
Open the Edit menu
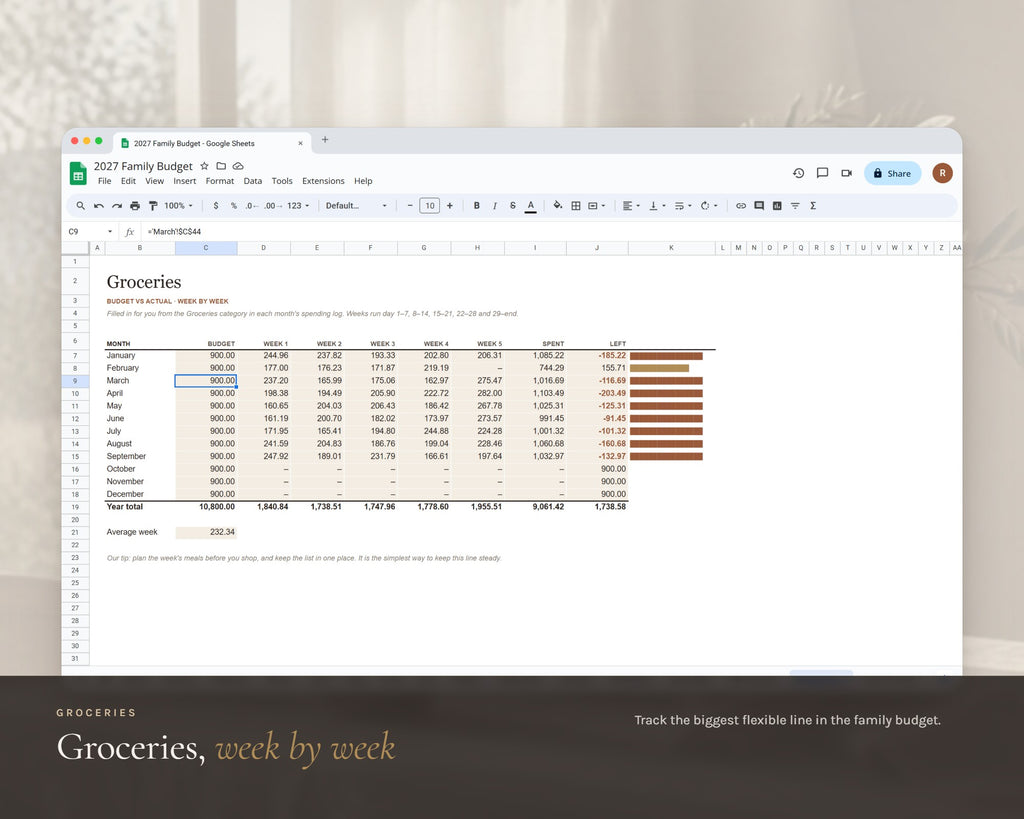[x=128, y=181]
